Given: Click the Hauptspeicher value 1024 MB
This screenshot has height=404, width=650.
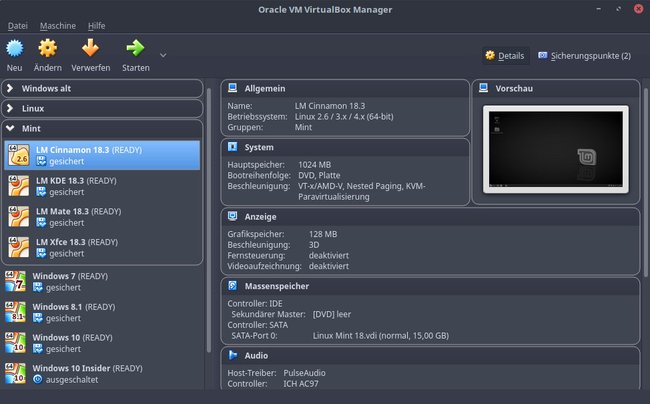Looking at the screenshot, I should click(314, 165).
